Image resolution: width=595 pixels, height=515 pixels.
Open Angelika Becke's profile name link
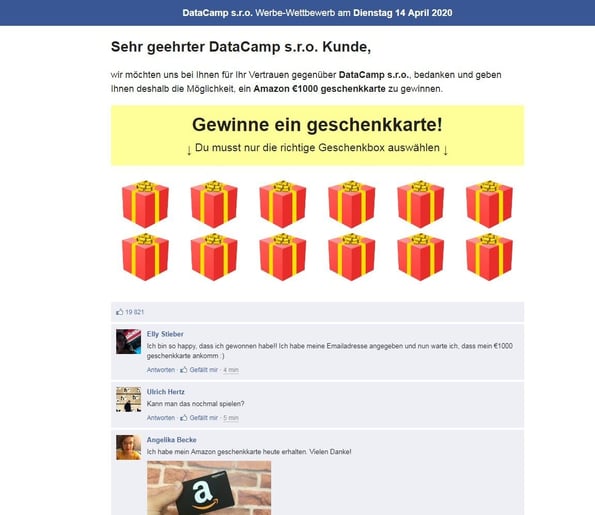coord(172,439)
